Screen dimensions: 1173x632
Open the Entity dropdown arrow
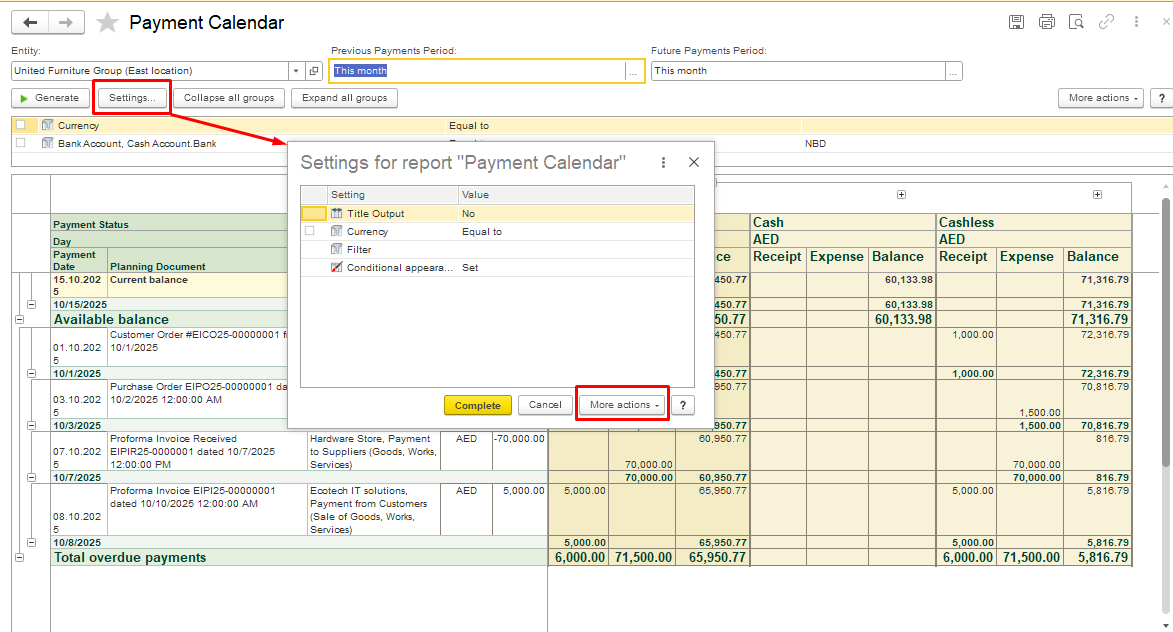click(296, 71)
